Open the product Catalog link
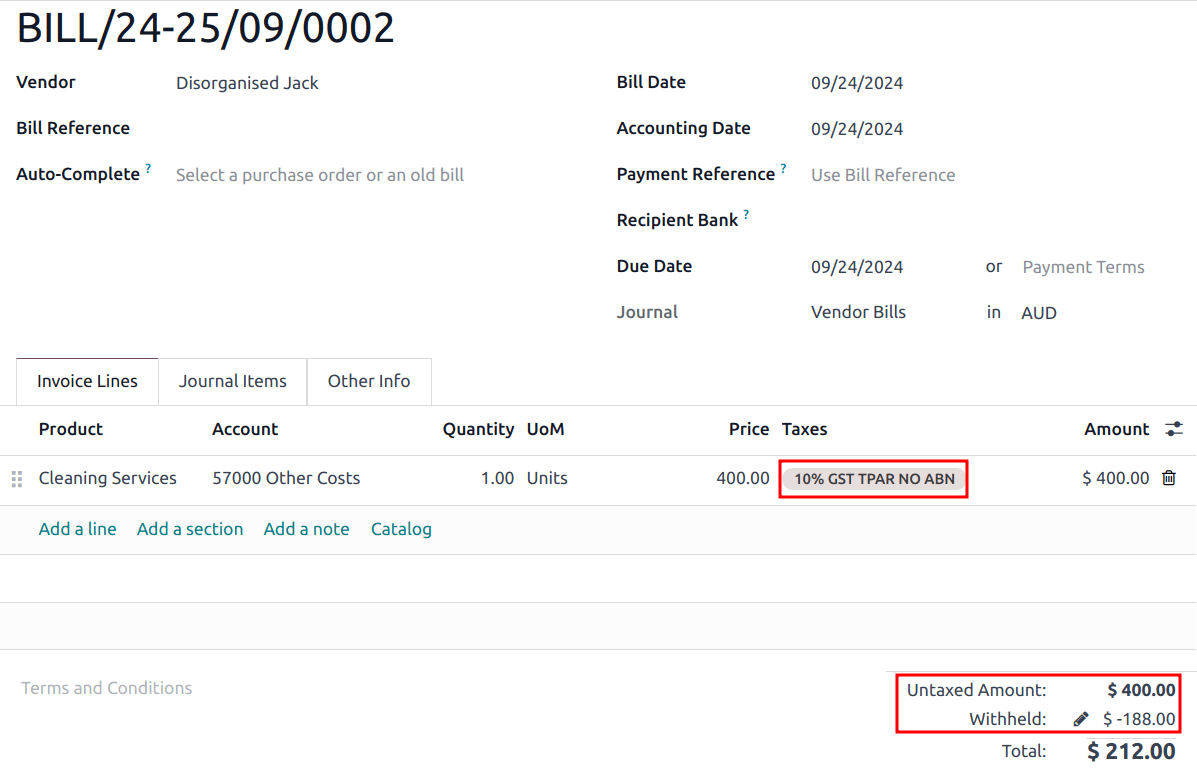 point(401,529)
